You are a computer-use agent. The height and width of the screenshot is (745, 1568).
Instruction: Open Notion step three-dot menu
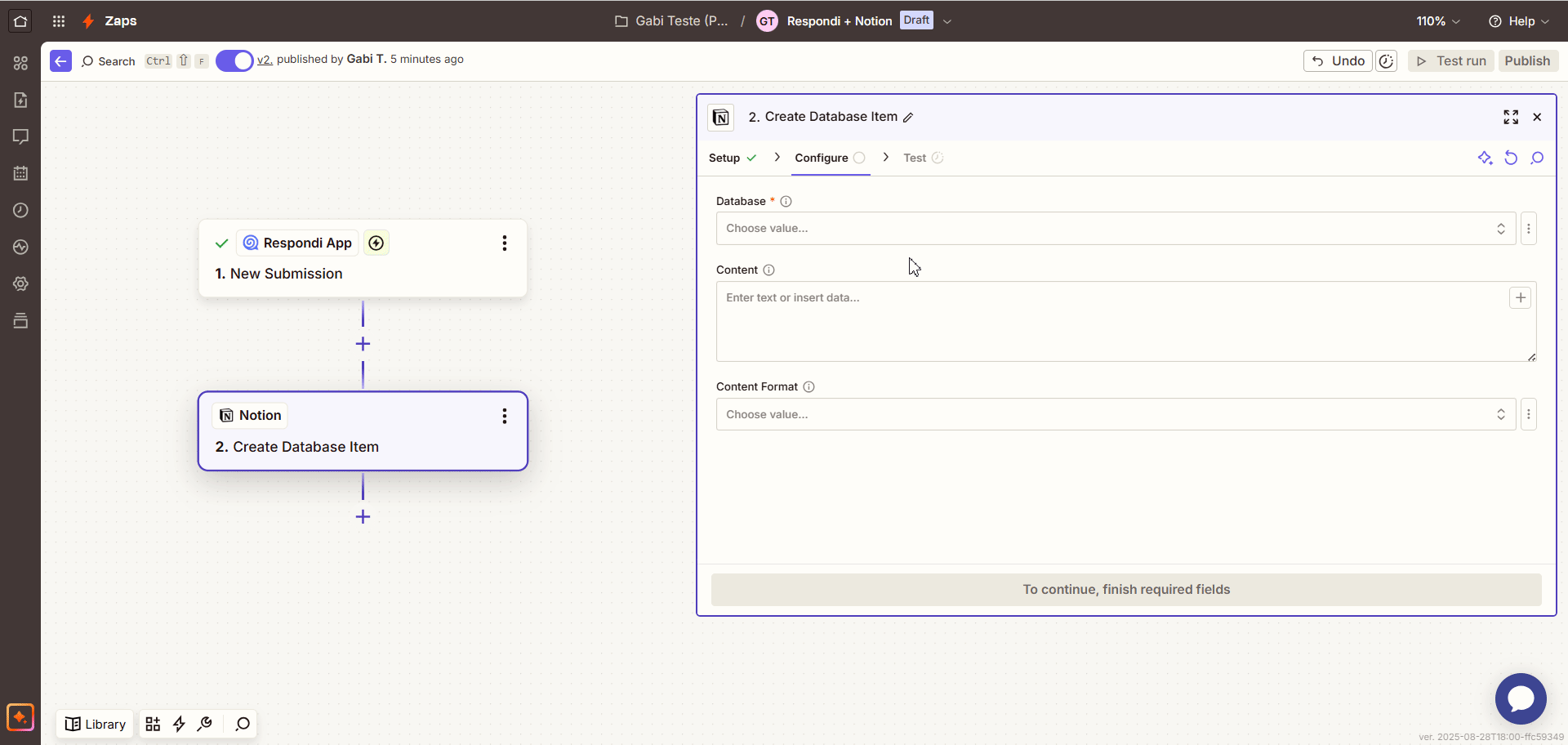tap(505, 416)
